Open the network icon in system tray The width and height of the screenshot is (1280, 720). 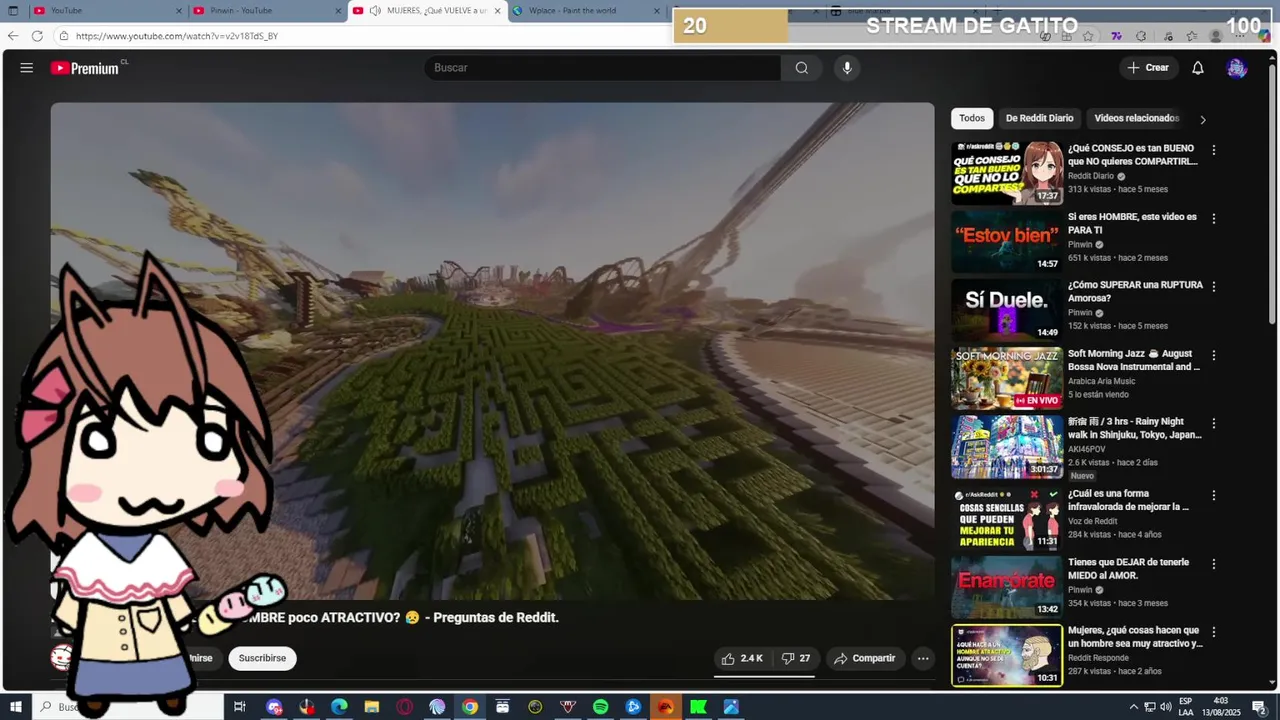click(1149, 707)
